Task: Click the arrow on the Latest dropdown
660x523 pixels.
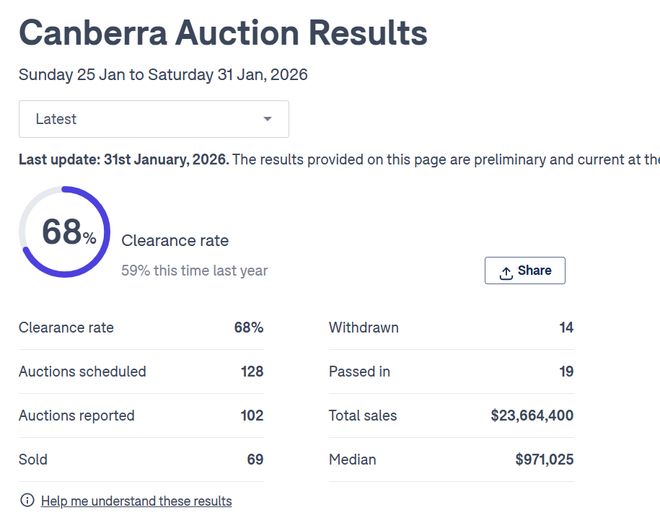Action: [267, 119]
